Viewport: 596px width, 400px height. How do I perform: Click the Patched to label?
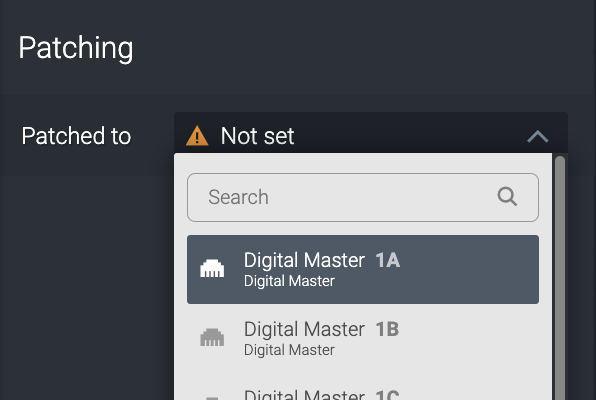point(76,136)
